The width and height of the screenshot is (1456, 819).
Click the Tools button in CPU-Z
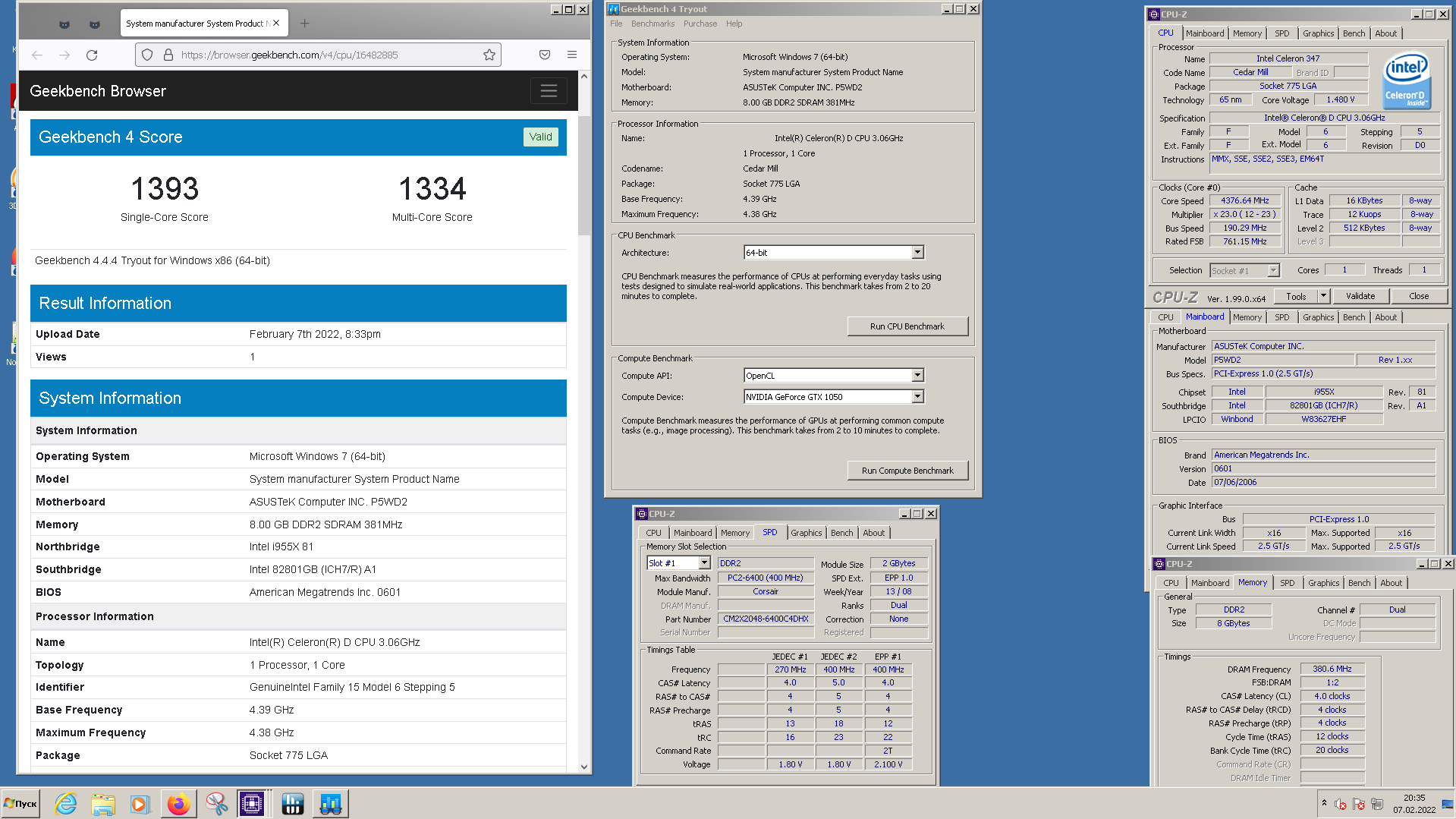(1296, 296)
